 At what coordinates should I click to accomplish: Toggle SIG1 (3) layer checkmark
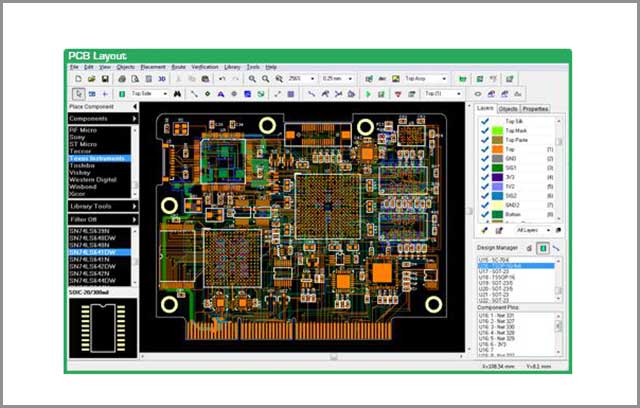tap(485, 168)
